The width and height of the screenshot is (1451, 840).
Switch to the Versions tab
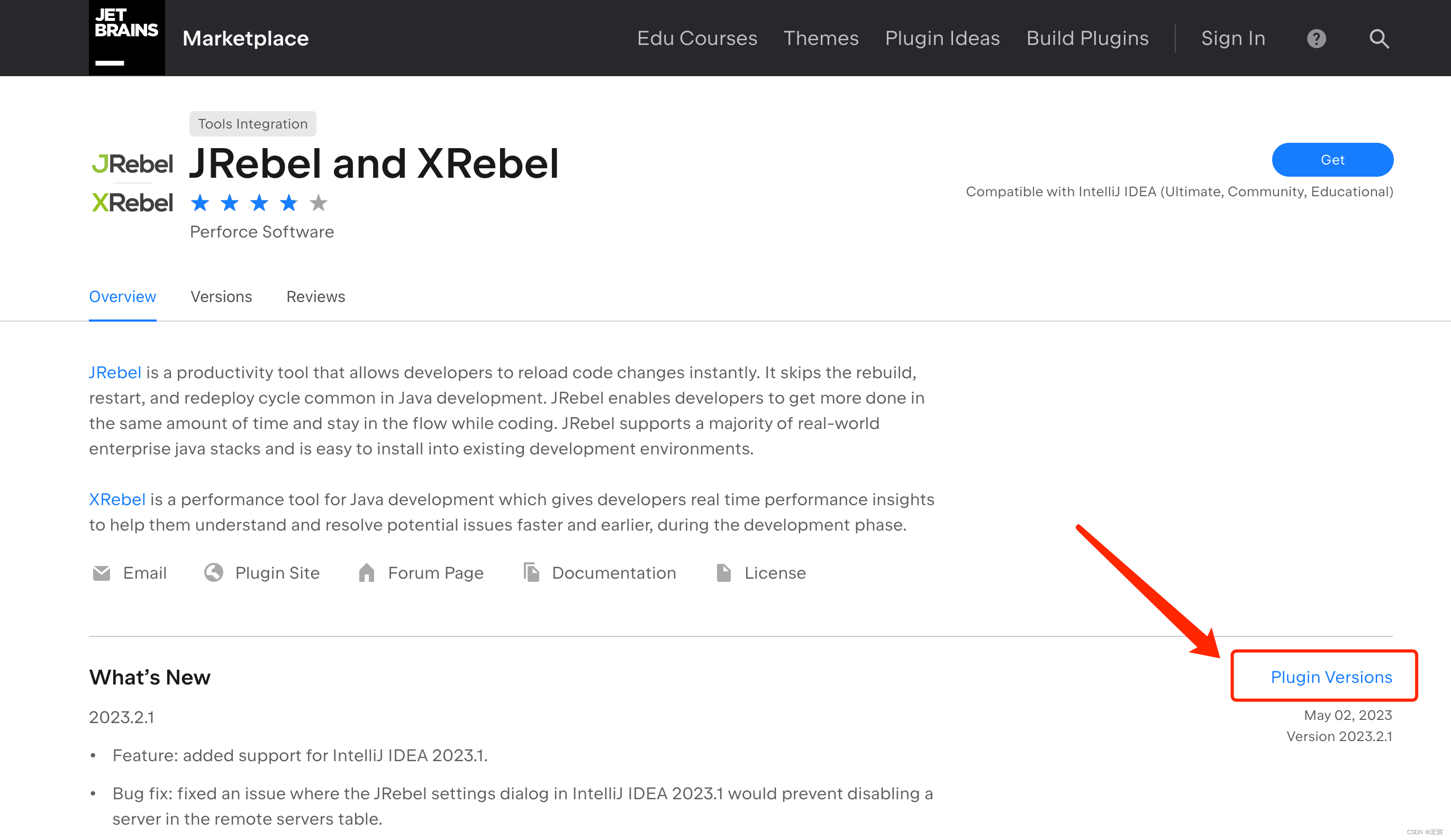point(221,297)
